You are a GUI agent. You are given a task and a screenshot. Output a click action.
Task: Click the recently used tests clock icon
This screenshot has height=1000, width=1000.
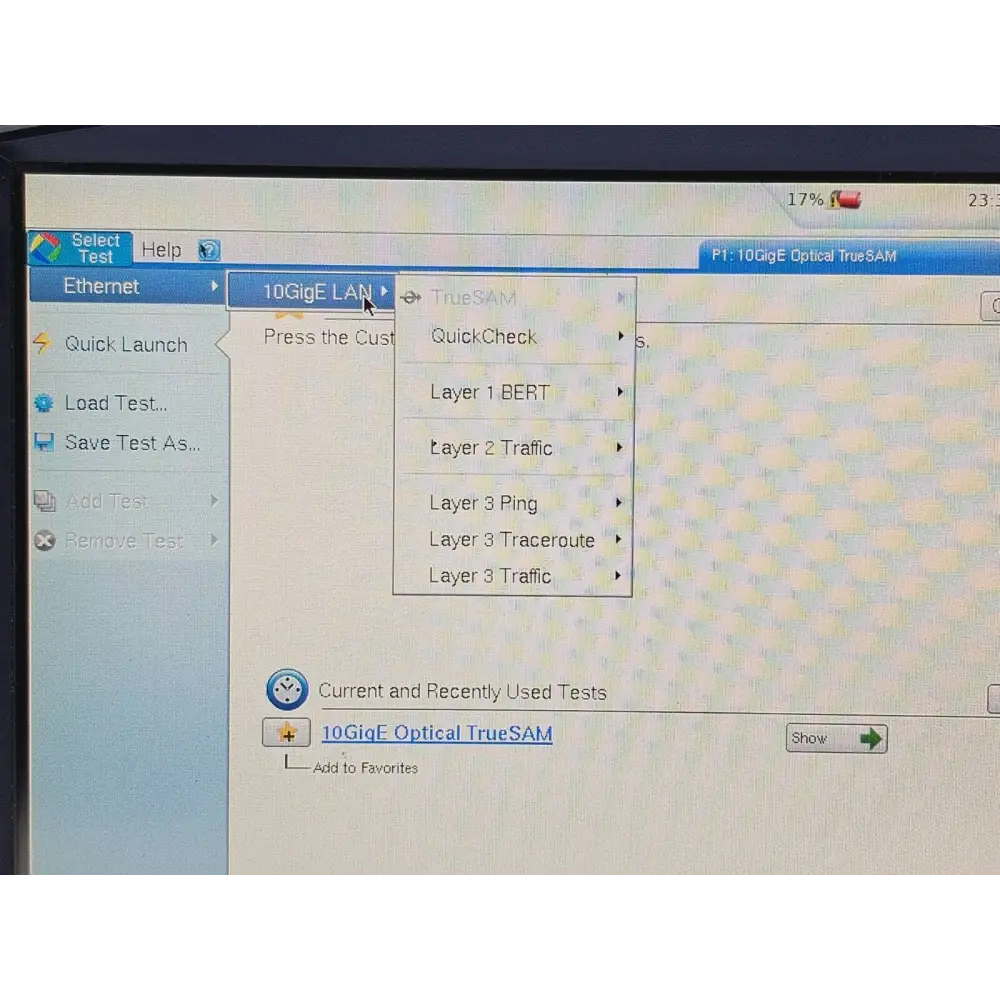[x=287, y=689]
